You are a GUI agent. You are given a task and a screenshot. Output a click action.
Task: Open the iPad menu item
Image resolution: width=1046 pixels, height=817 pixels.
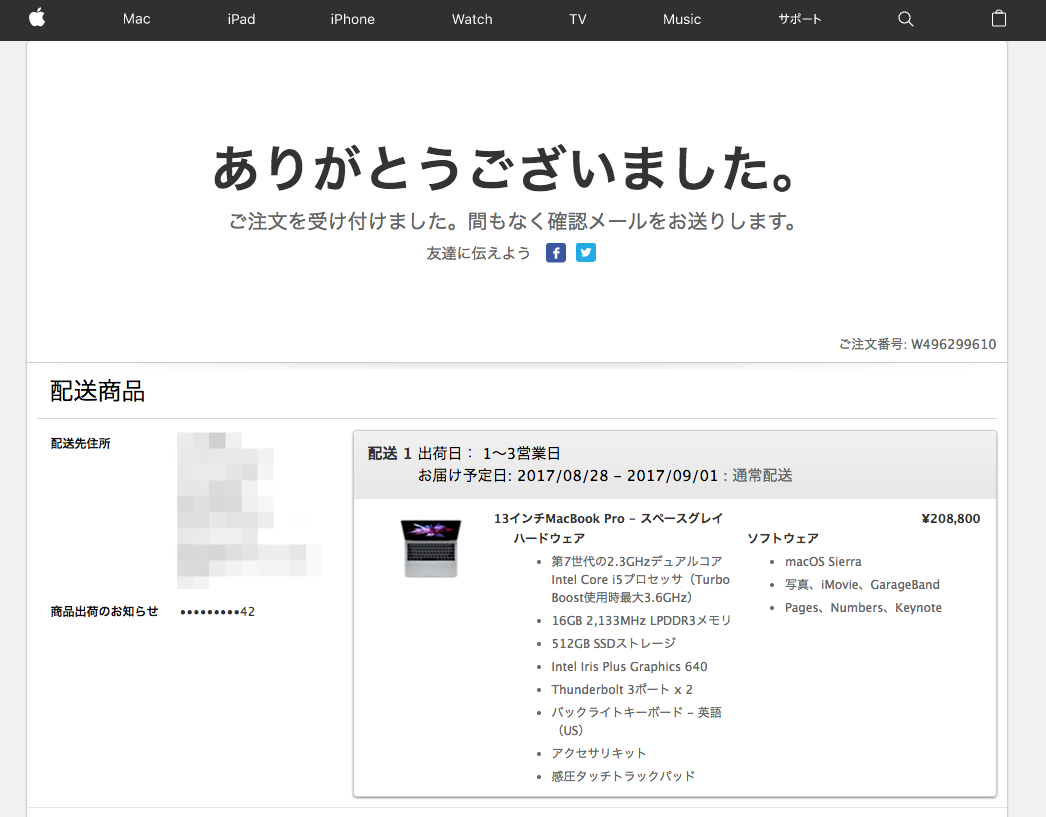[x=241, y=19]
